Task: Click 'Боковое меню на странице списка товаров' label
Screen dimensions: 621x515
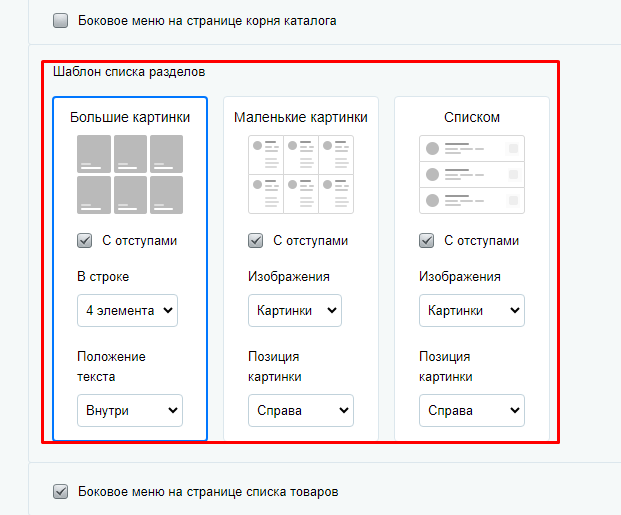Action: (x=208, y=492)
